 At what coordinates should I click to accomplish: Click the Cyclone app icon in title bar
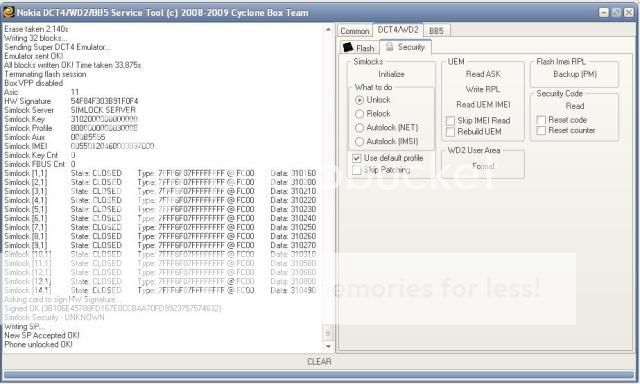click(9, 12)
